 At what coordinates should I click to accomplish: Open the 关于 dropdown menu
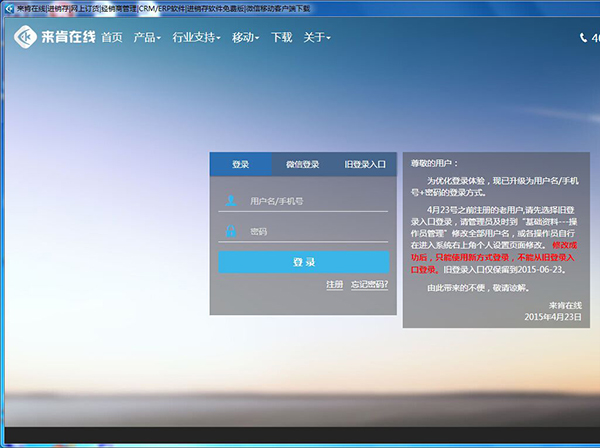[317, 38]
